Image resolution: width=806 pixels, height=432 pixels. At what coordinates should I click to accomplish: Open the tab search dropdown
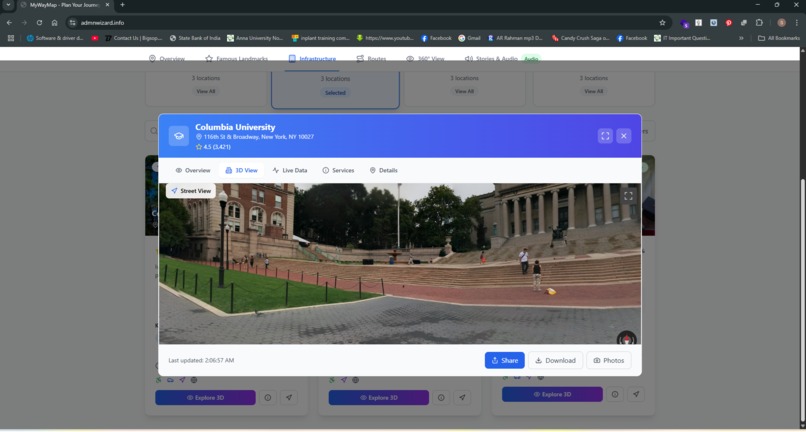click(8, 5)
